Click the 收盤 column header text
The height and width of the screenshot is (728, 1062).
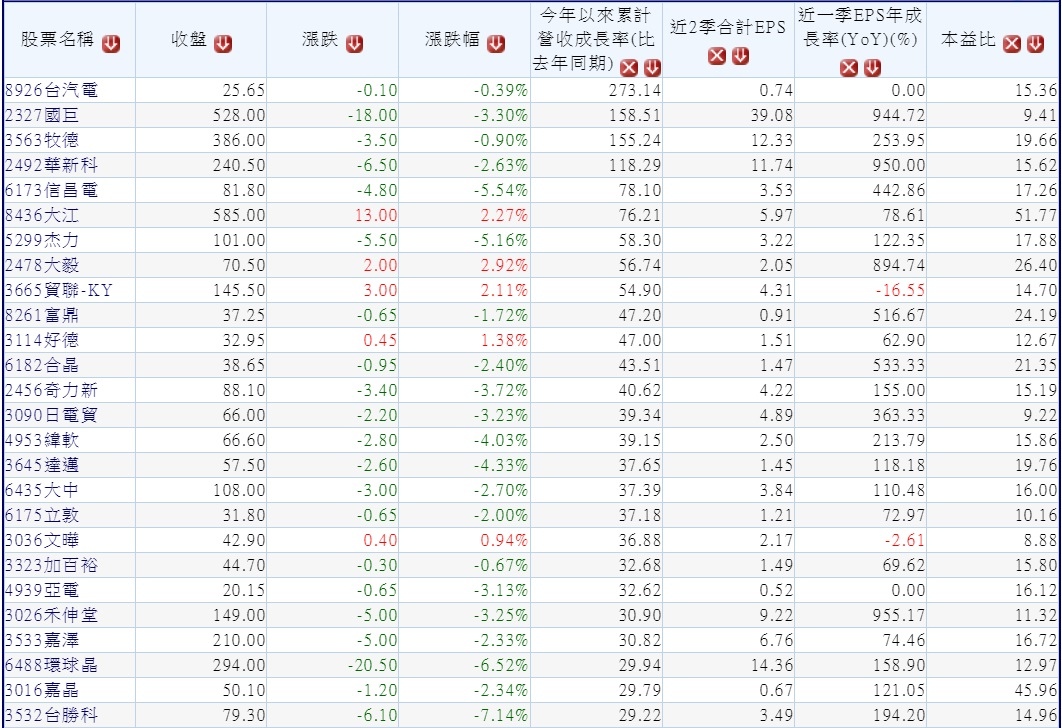(189, 39)
